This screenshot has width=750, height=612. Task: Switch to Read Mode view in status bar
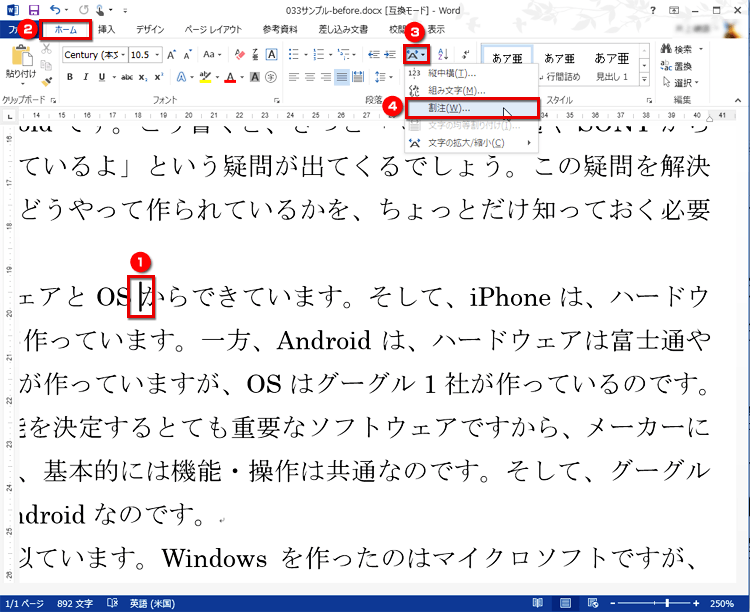(x=538, y=603)
